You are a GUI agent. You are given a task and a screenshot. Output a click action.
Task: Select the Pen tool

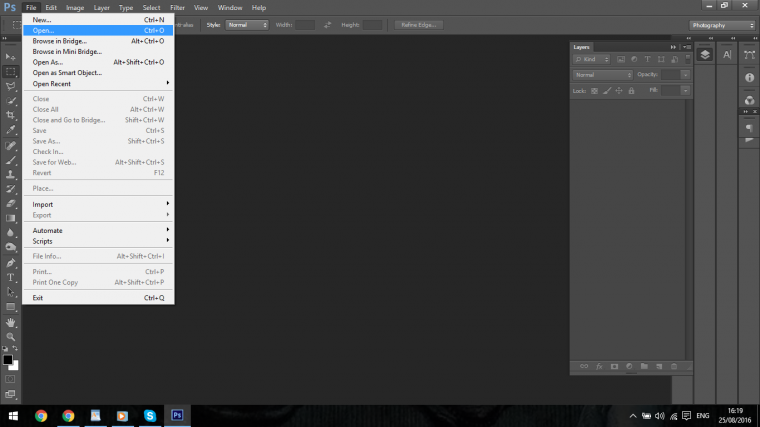pyautogui.click(x=10, y=263)
